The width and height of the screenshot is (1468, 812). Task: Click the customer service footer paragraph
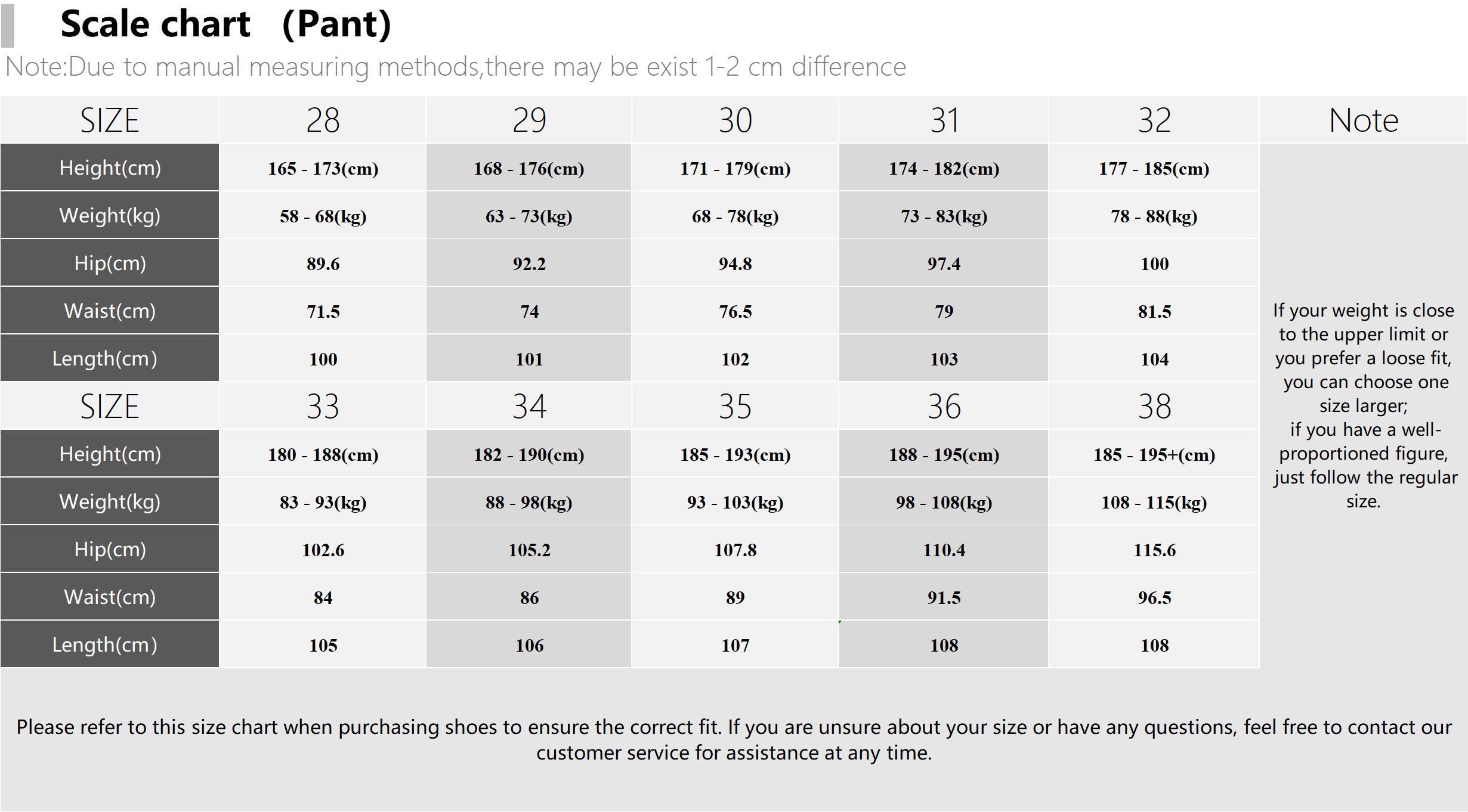click(734, 740)
